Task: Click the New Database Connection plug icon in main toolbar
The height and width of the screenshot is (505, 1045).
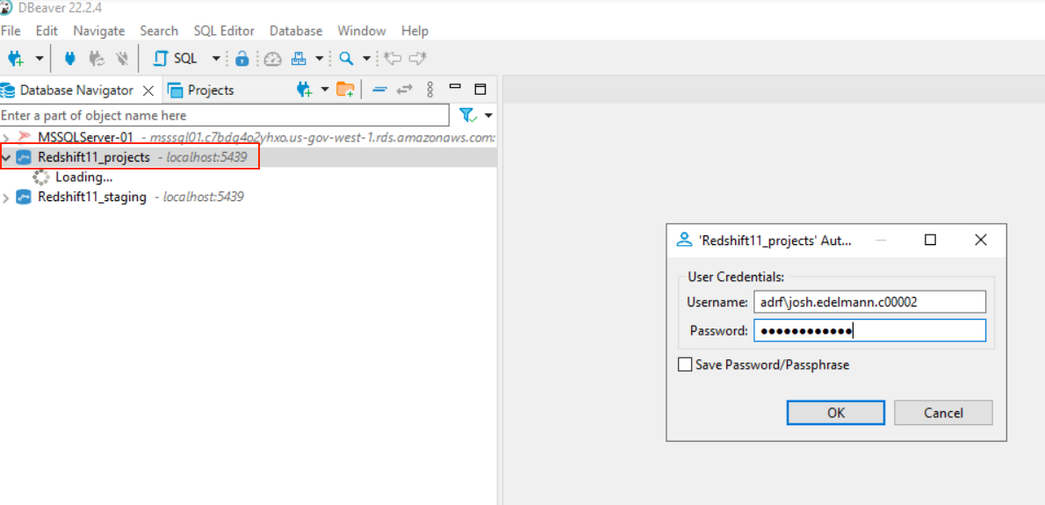Action: [x=16, y=59]
